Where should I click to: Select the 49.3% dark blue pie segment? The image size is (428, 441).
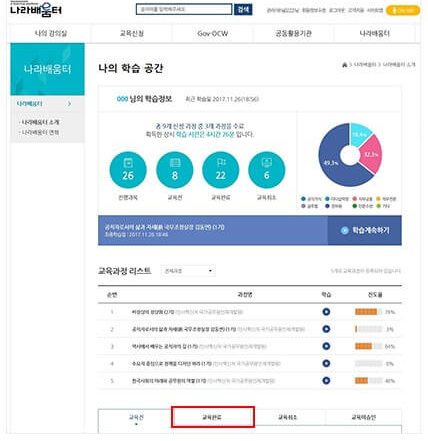coord(332,163)
